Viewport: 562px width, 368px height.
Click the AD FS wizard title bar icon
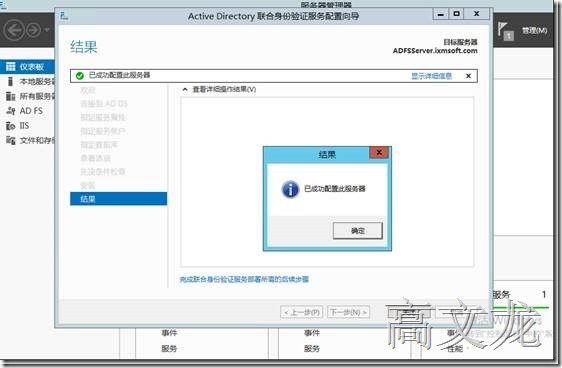[64, 15]
